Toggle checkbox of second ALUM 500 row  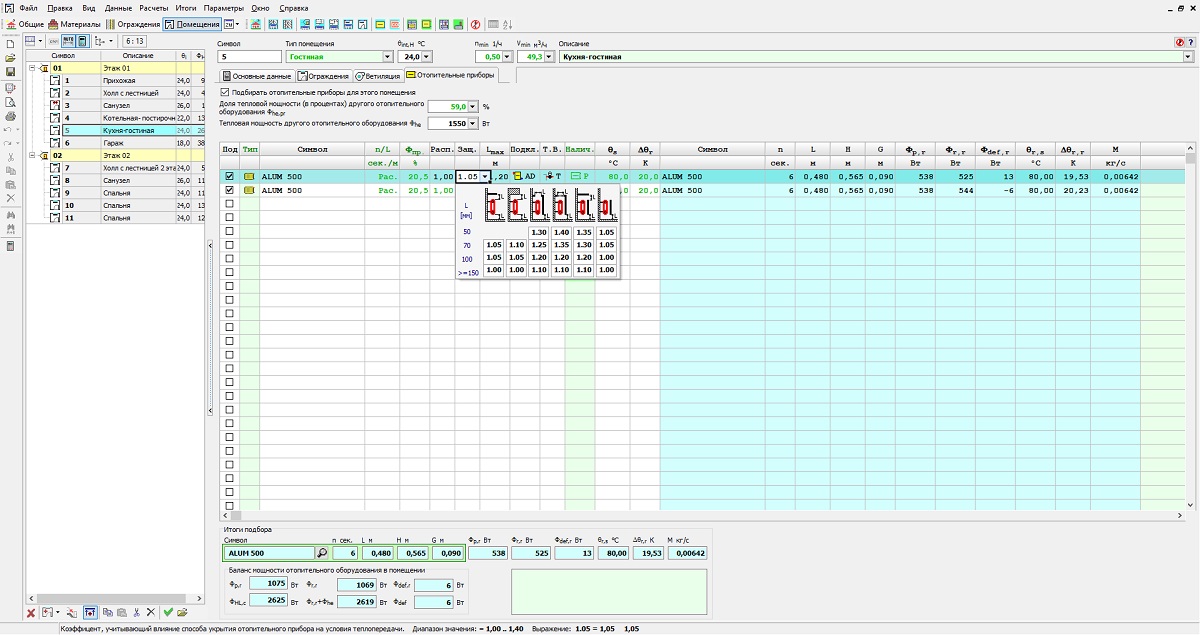coord(230,190)
